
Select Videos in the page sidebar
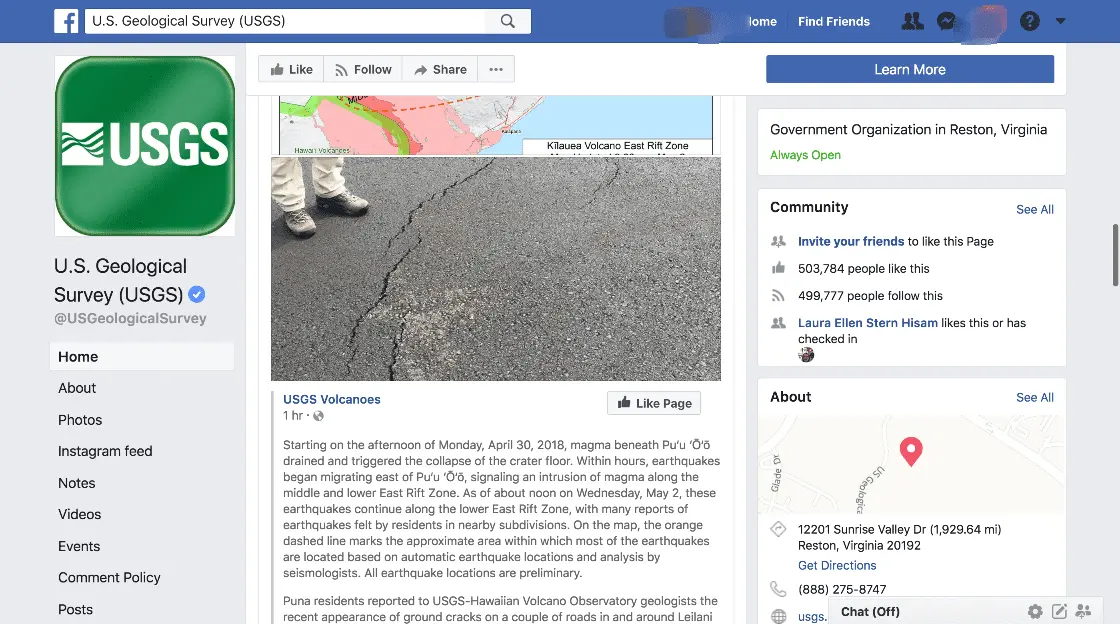point(80,514)
